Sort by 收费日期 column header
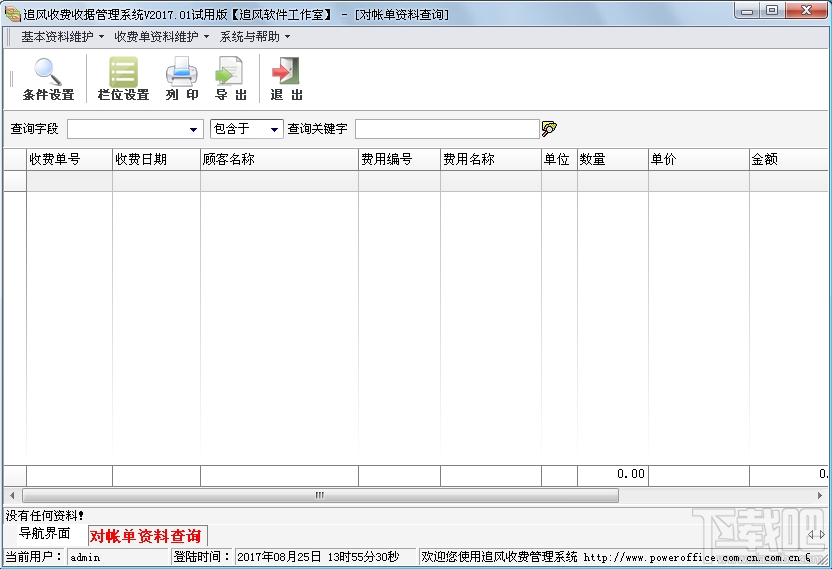The image size is (832, 569). [x=157, y=159]
